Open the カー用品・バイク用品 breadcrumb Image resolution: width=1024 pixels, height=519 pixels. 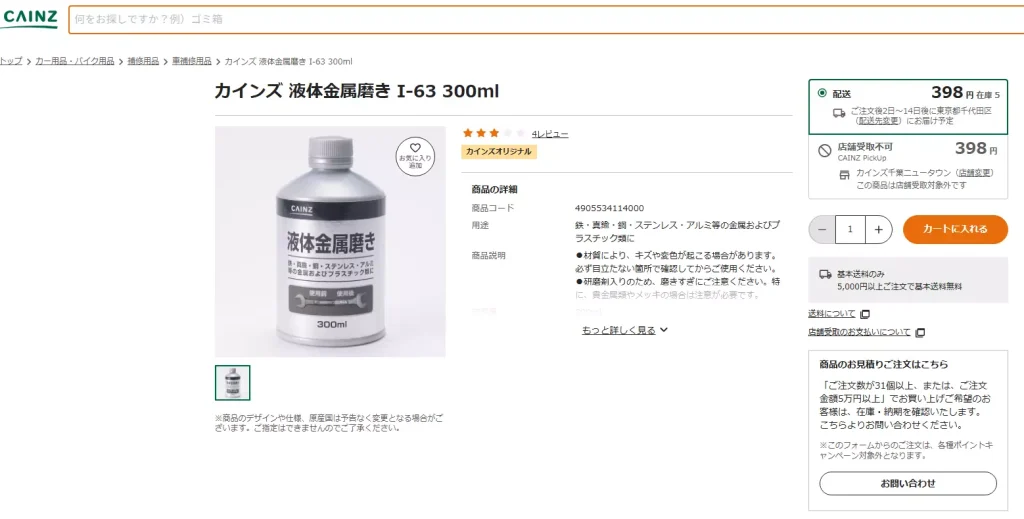[74, 61]
